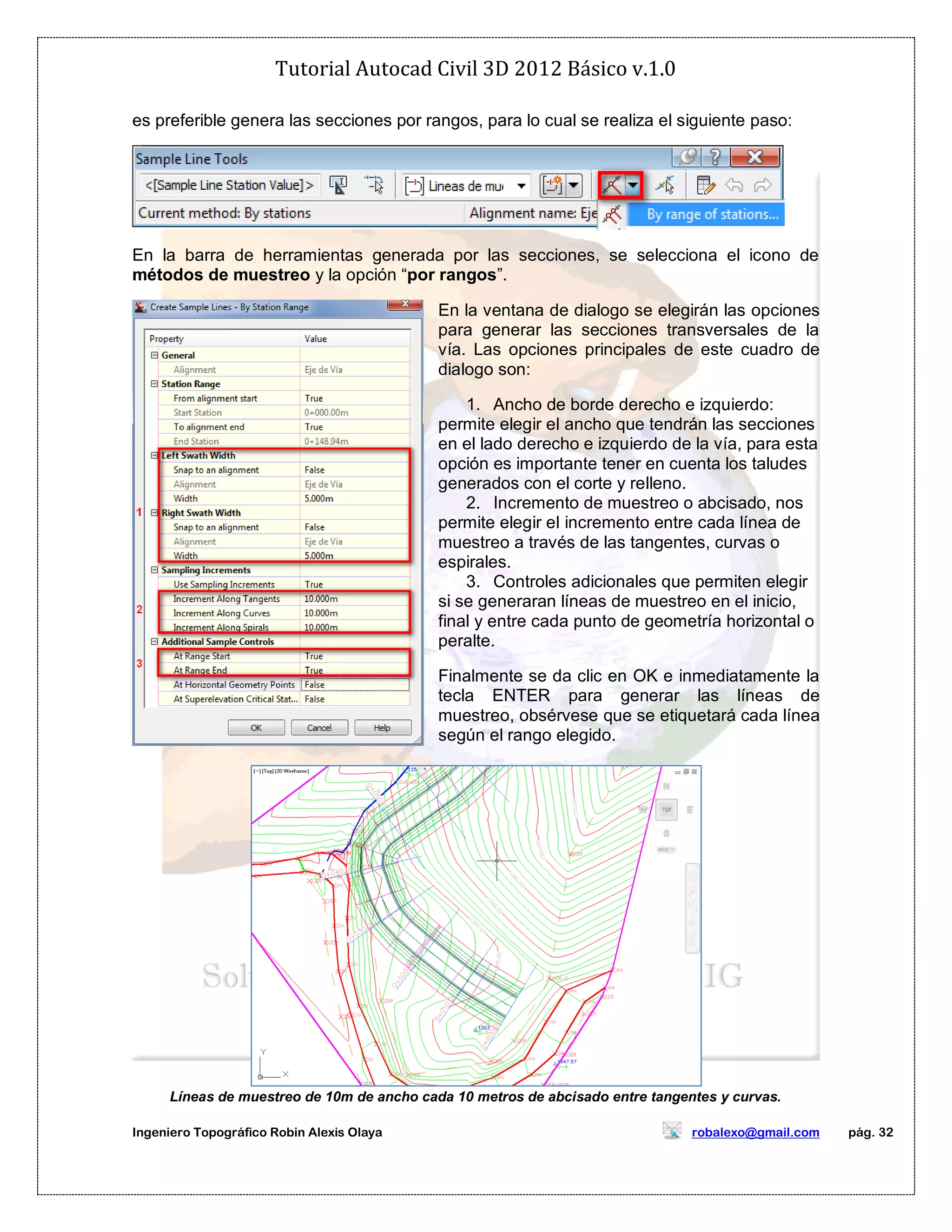This screenshot has height=1232, width=952.
Task: Click the help question mark icon
Action: 715,157
